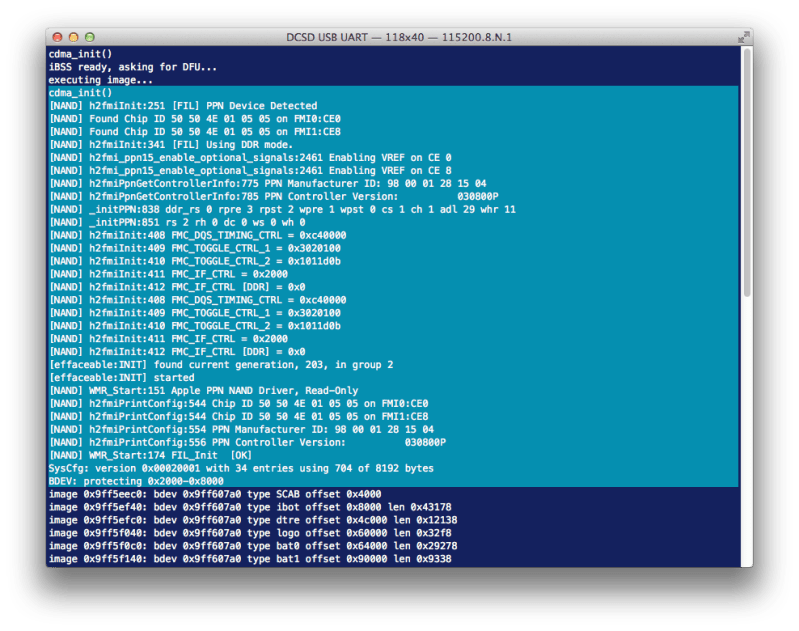This screenshot has height=631, width=799.
Task: Close the DCSD USB UART terminal window
Action: 58,37
